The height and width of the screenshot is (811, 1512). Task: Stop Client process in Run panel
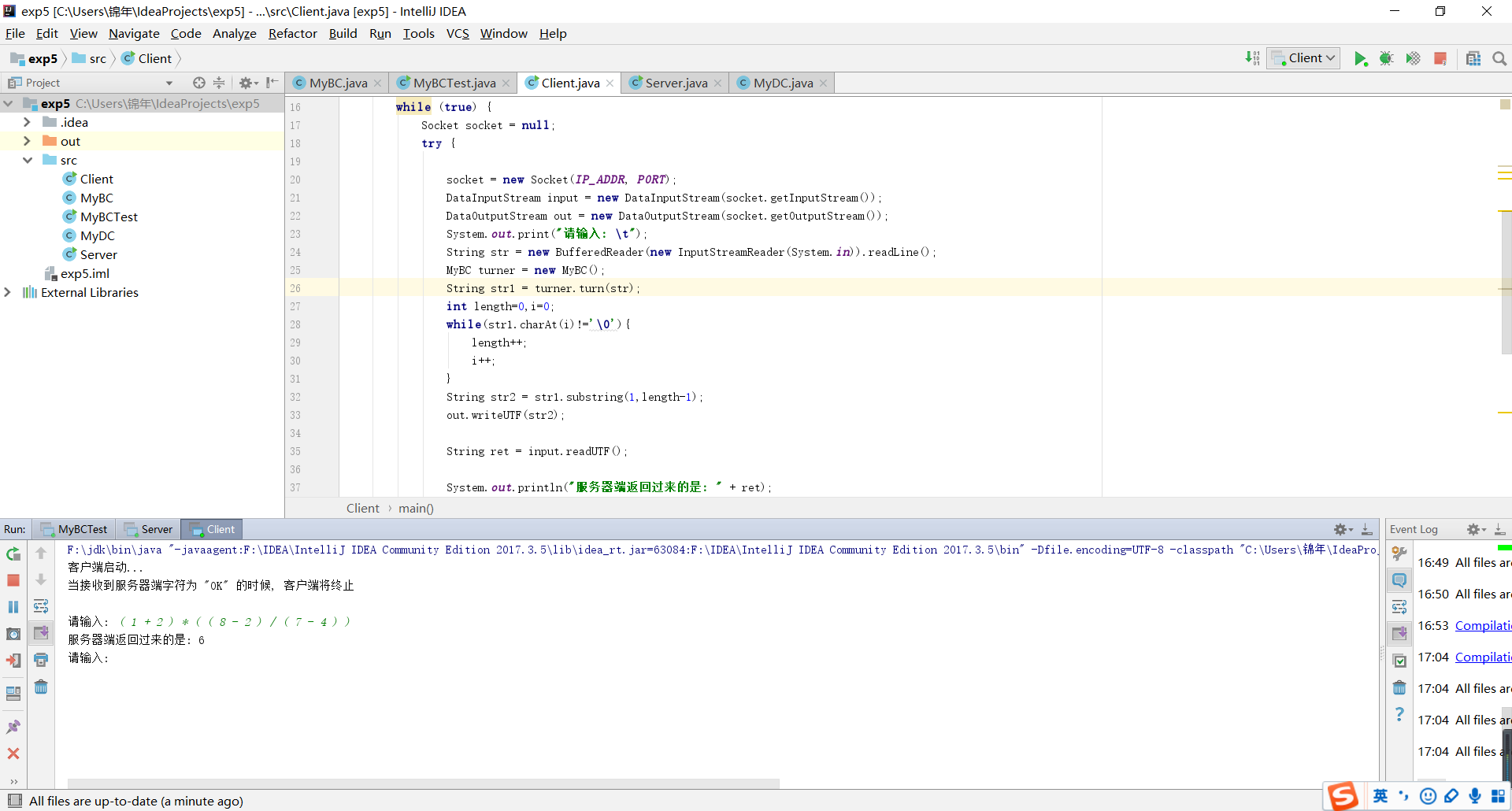(13, 580)
